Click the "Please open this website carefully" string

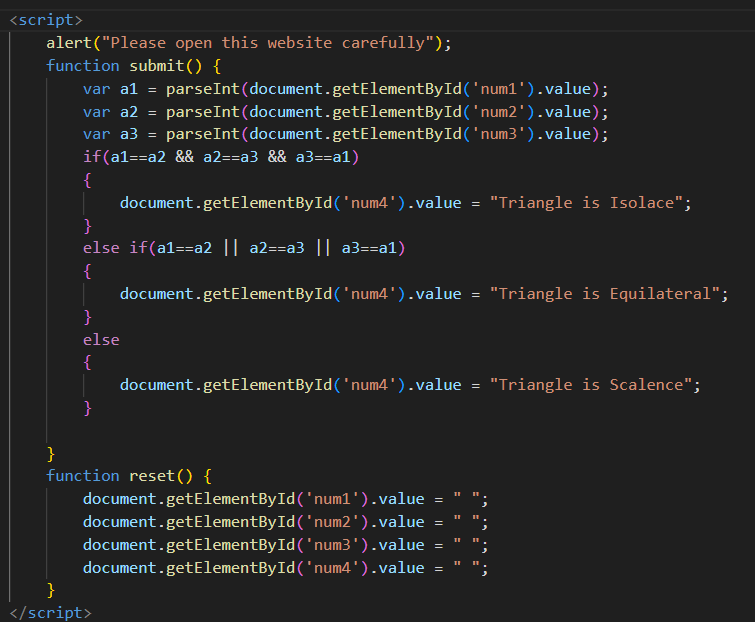pos(271,43)
